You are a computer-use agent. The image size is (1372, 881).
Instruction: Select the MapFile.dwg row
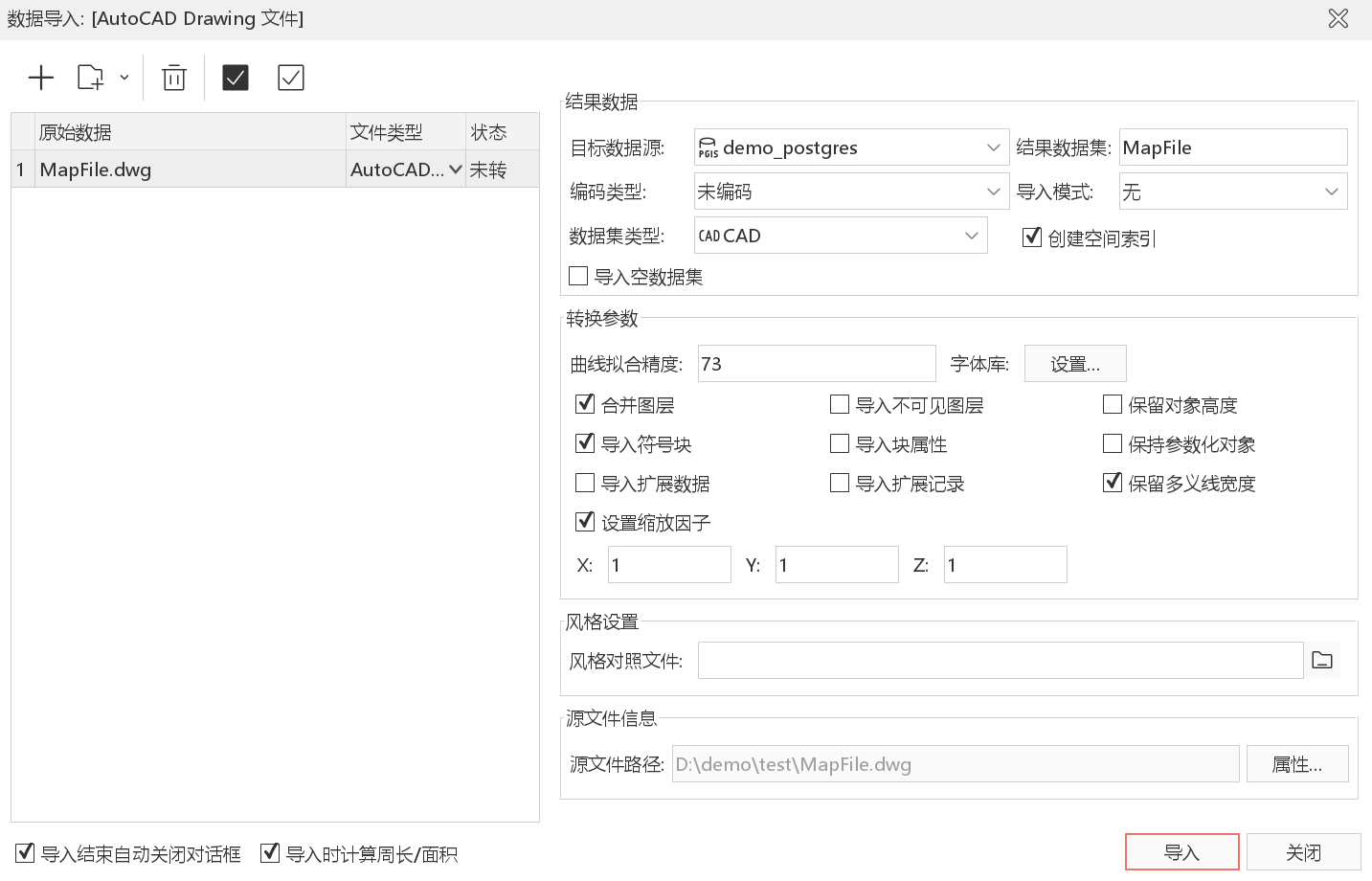click(276, 169)
